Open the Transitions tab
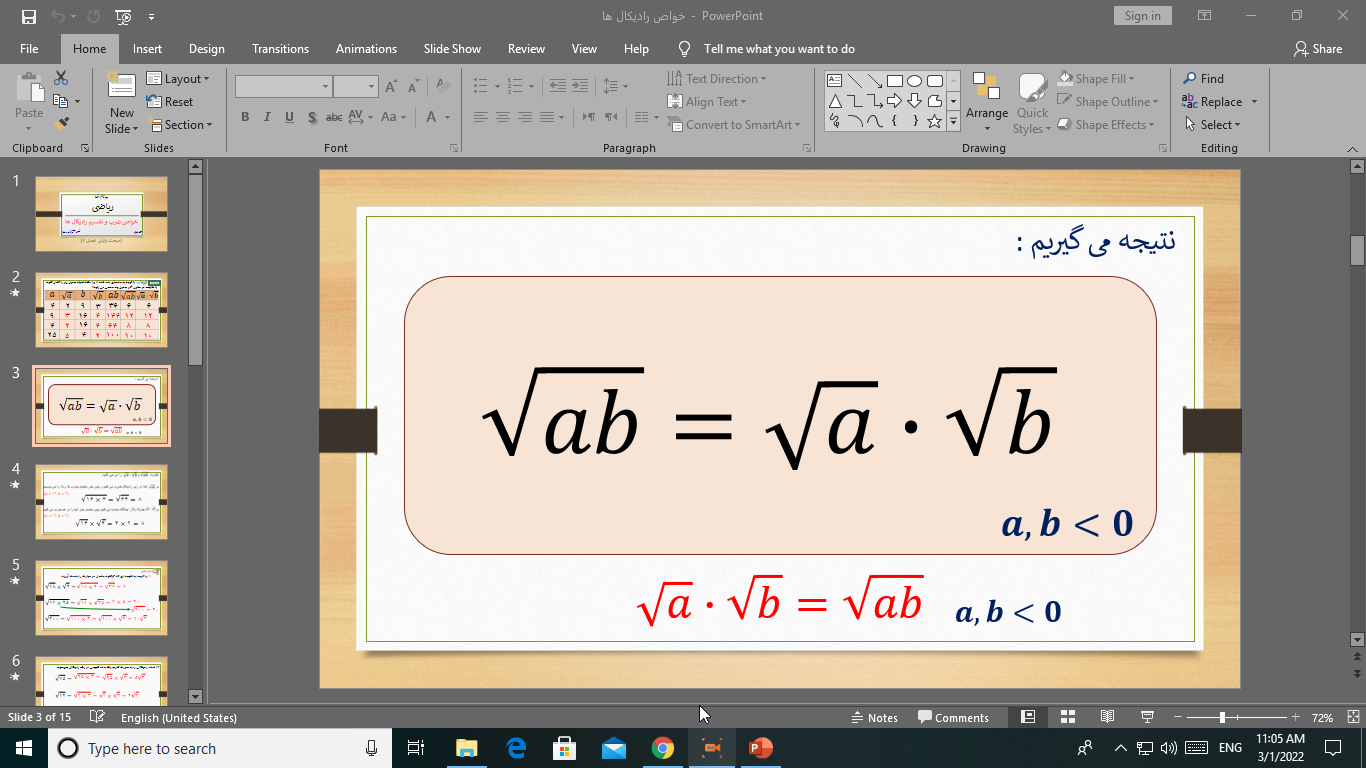Viewport: 1366px width, 768px height. coord(280,49)
